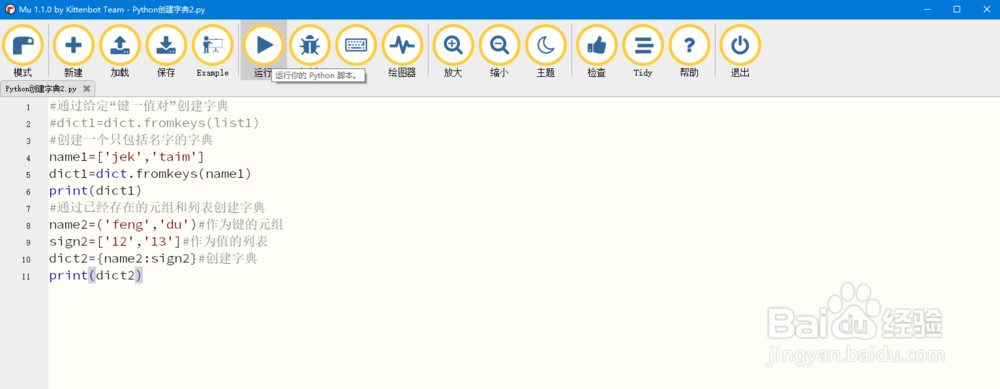Click the dict2={name2:sign2} line
This screenshot has width=1000, height=389.
pos(123,259)
